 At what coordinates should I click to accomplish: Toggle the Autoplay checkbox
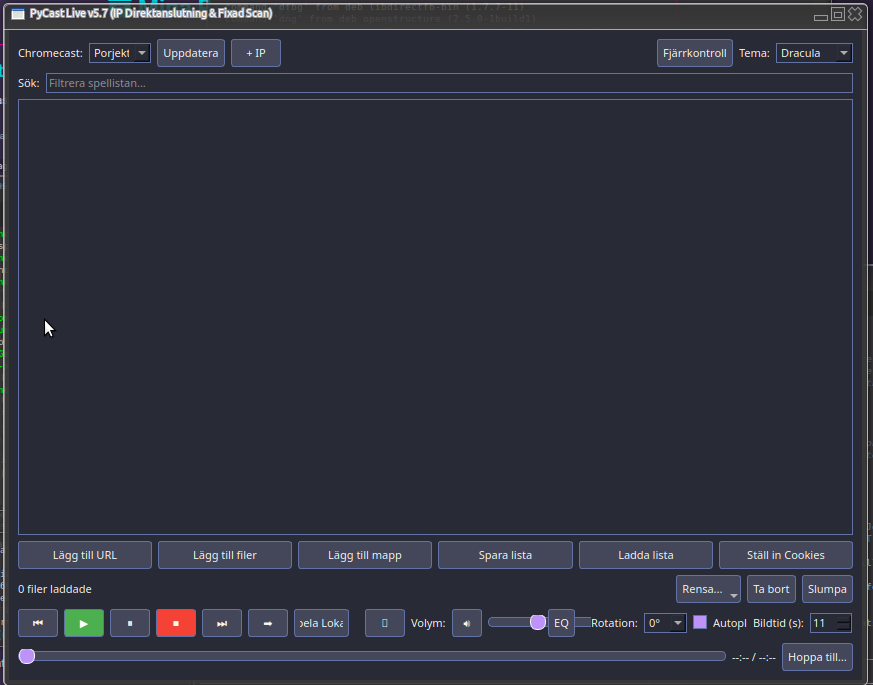(x=700, y=623)
